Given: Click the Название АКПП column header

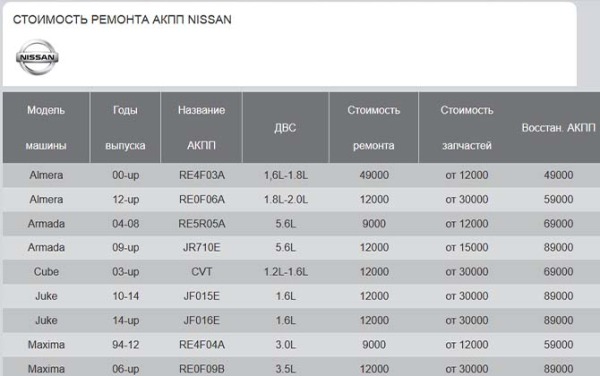Looking at the screenshot, I should (201, 127).
